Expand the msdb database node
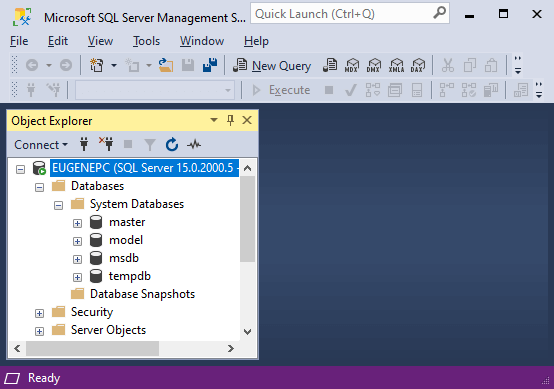 click(x=77, y=259)
